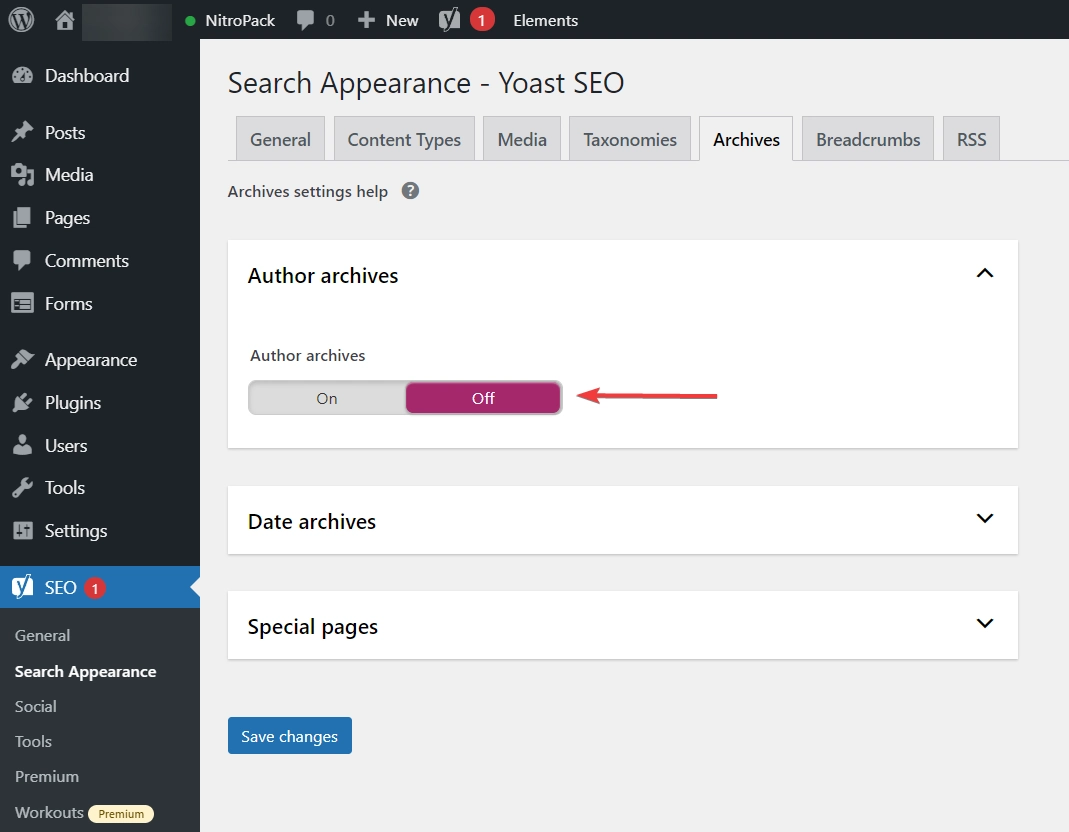1069x832 pixels.
Task: Collapse the Author archives section
Action: (984, 273)
